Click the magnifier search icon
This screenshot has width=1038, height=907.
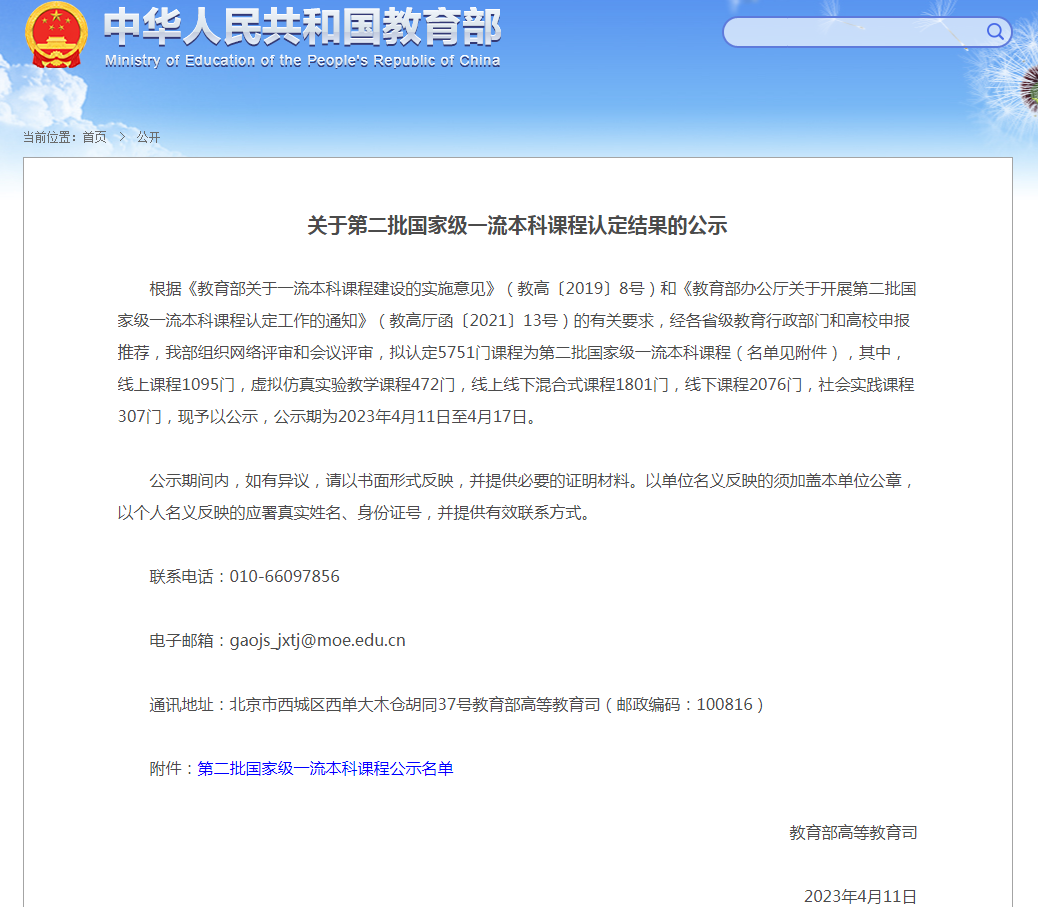tap(995, 32)
